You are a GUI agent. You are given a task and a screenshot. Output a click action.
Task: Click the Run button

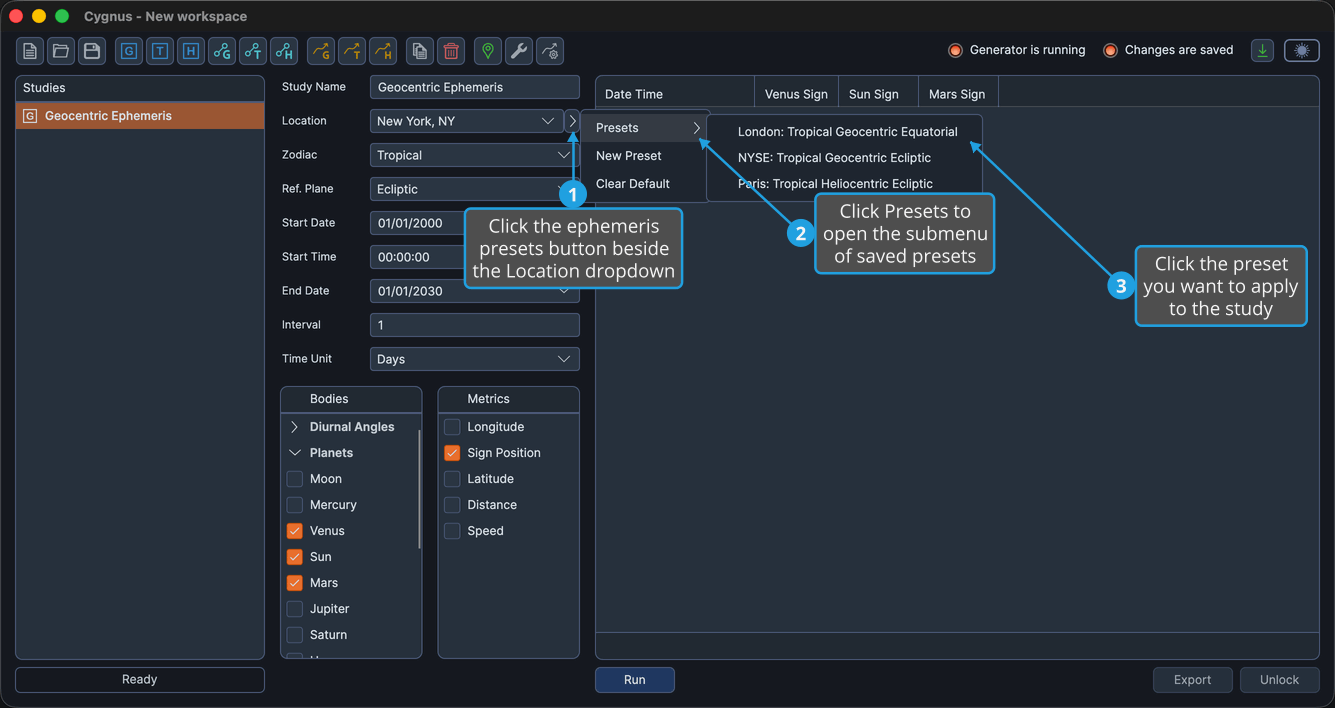point(635,680)
